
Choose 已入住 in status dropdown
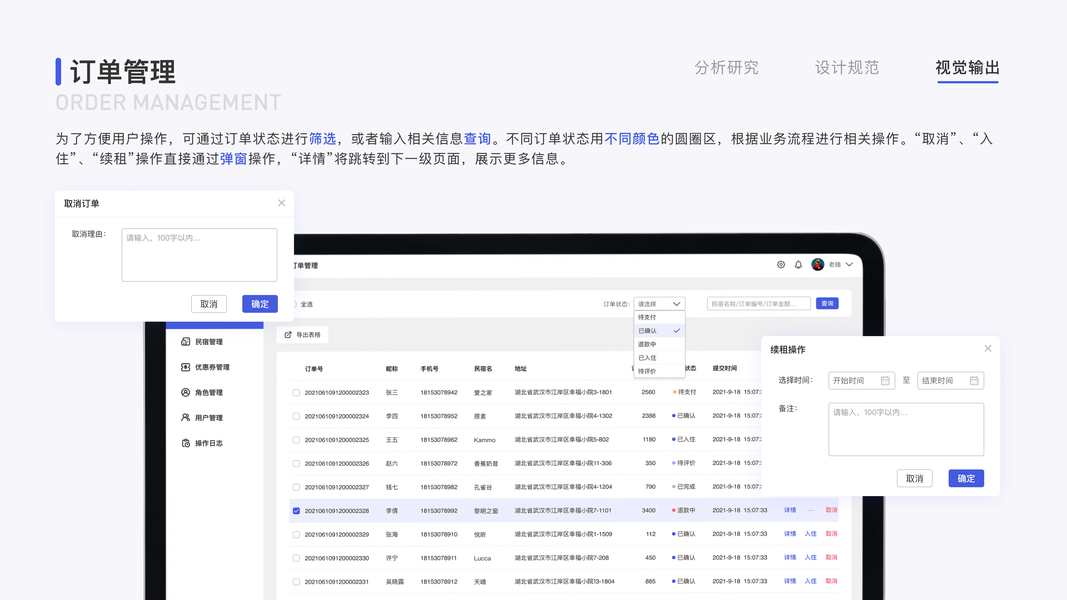(659, 358)
